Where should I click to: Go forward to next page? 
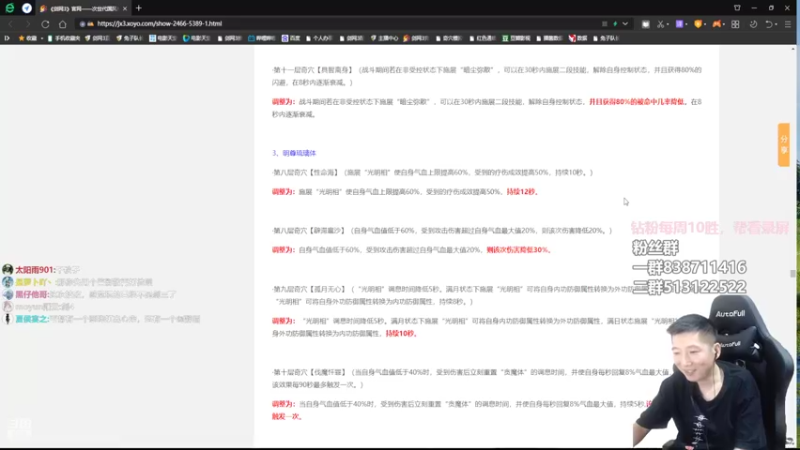point(28,24)
